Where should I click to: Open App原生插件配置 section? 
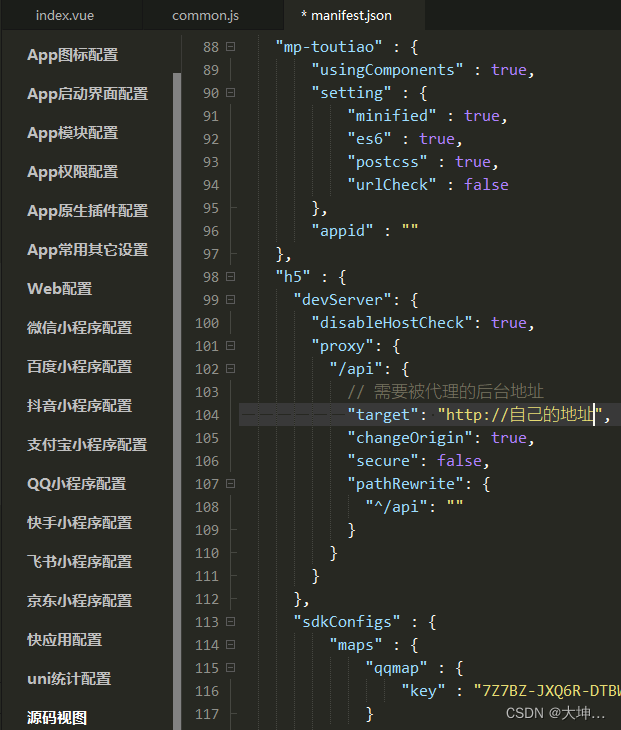coord(88,211)
